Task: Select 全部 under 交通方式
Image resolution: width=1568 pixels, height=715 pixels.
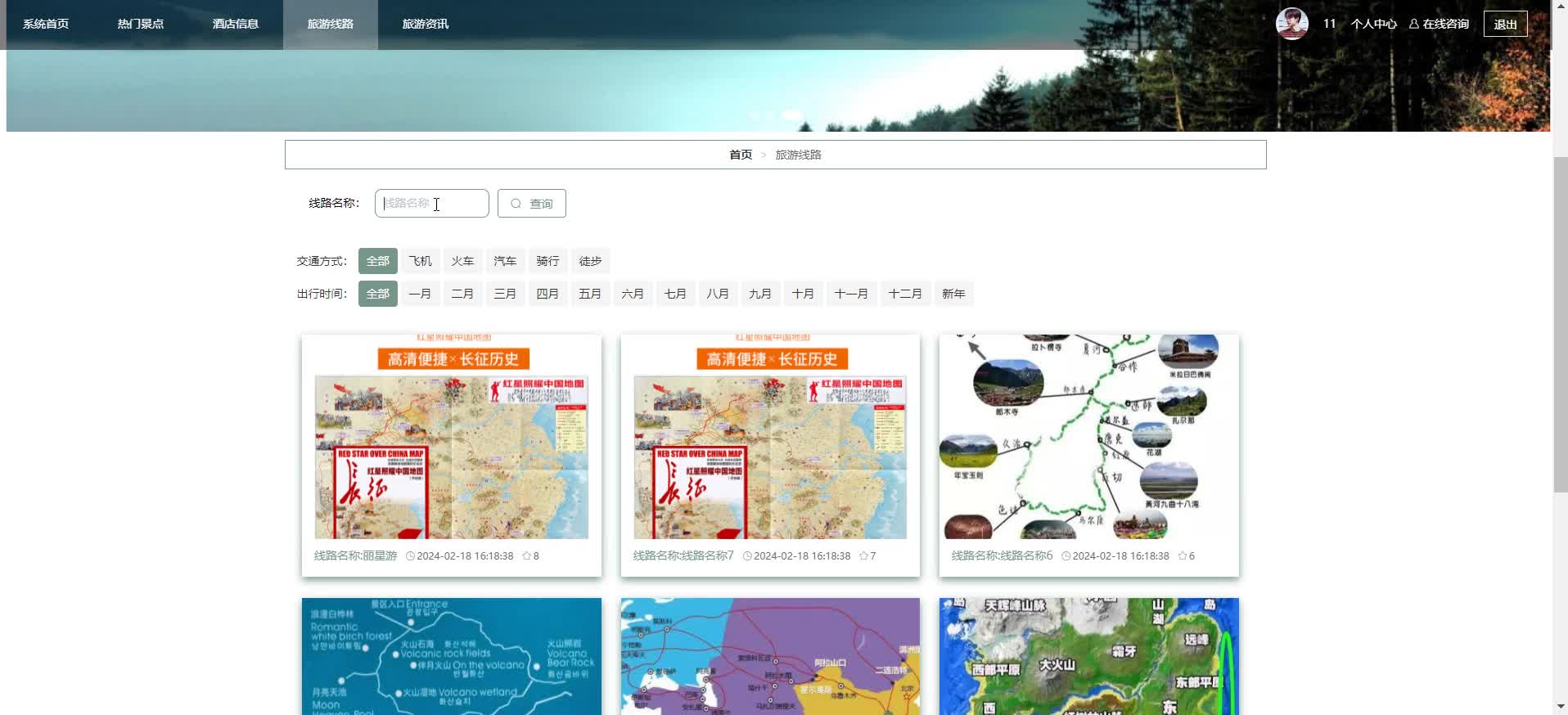Action: coord(378,261)
